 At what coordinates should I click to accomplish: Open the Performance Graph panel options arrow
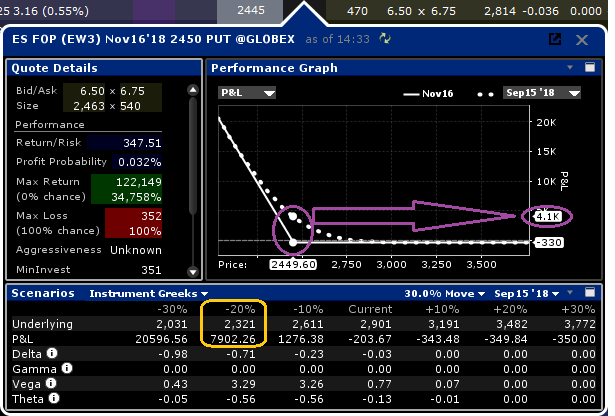click(x=570, y=67)
